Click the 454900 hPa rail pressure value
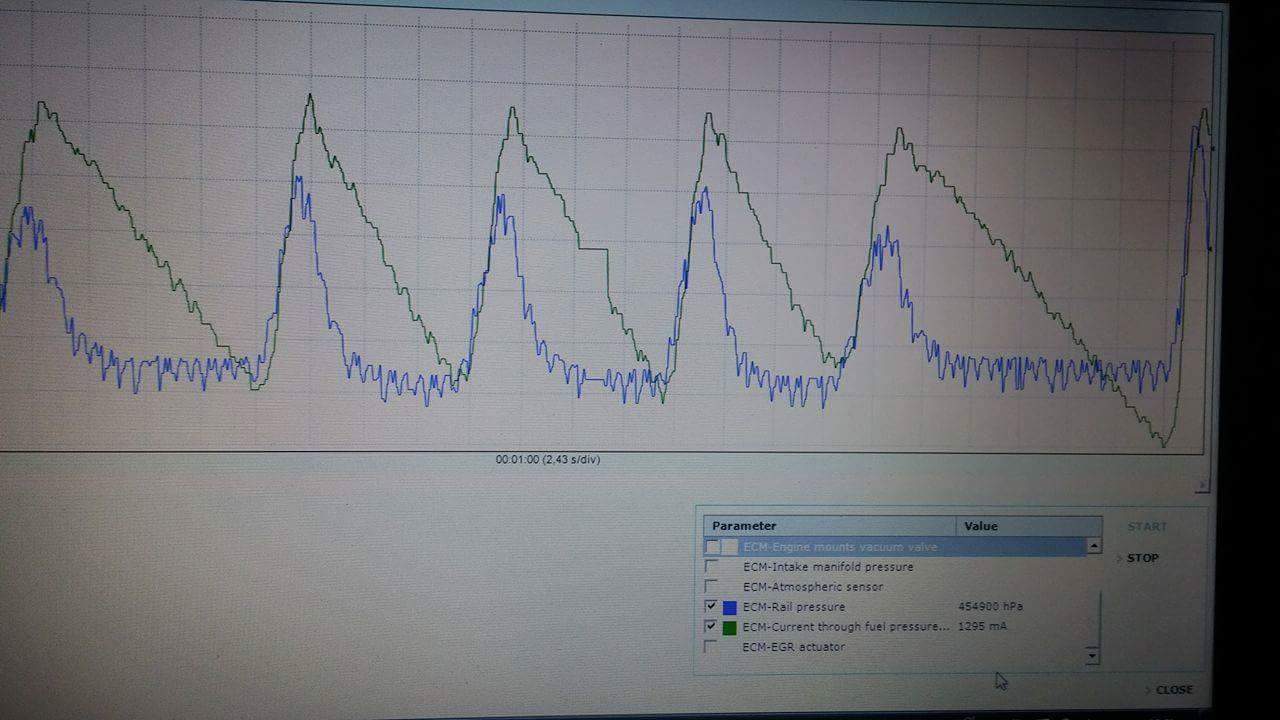 tap(990, 607)
